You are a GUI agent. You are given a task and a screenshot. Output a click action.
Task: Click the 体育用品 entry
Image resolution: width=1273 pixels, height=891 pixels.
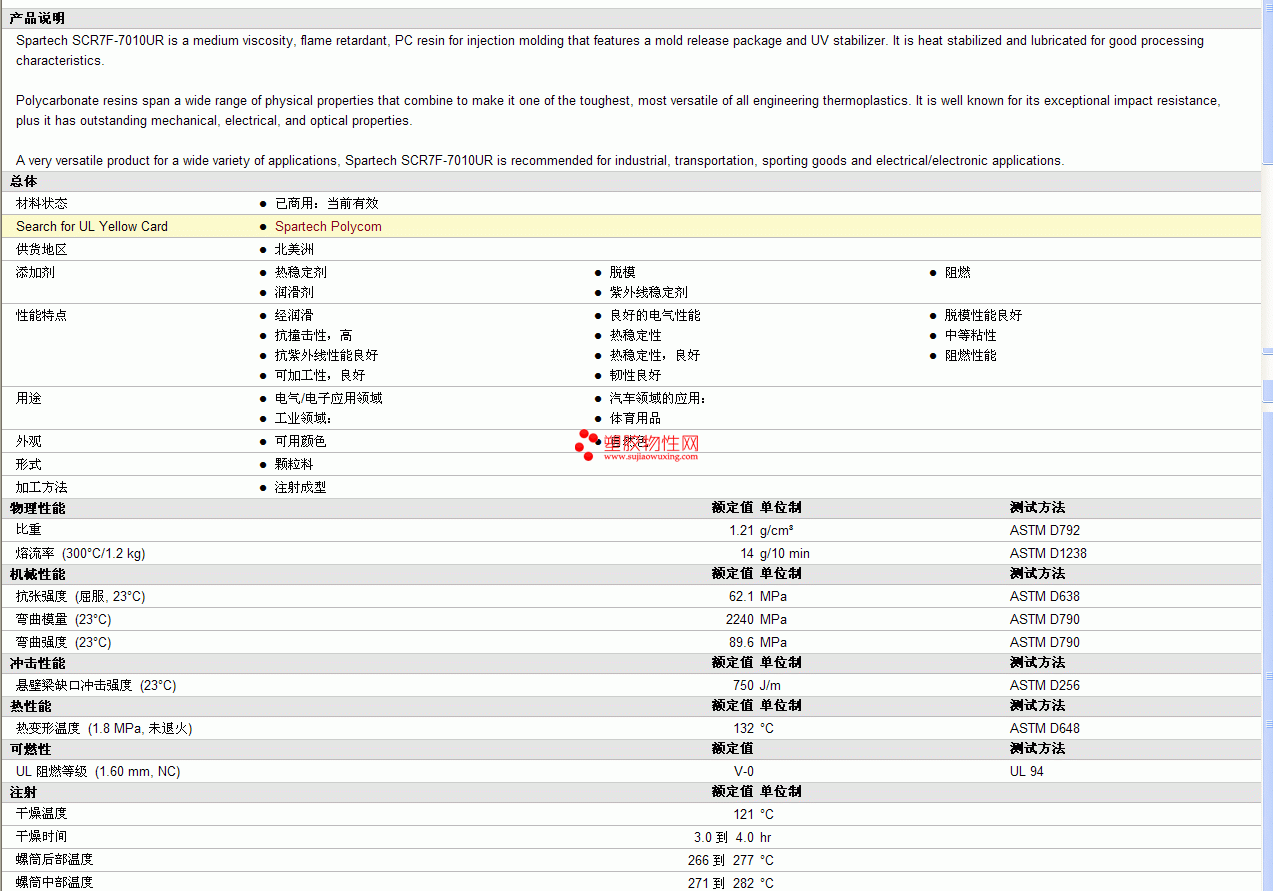[x=636, y=418]
